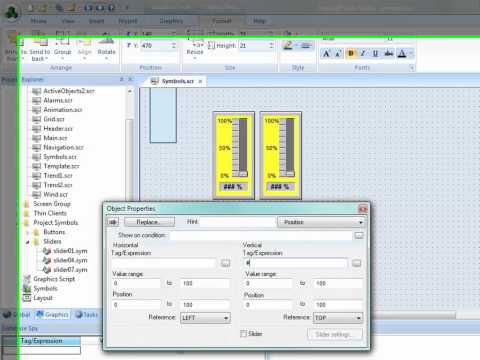Open the Fonts group dialog launcher
This screenshot has height=360, width=480.
click(412, 68)
